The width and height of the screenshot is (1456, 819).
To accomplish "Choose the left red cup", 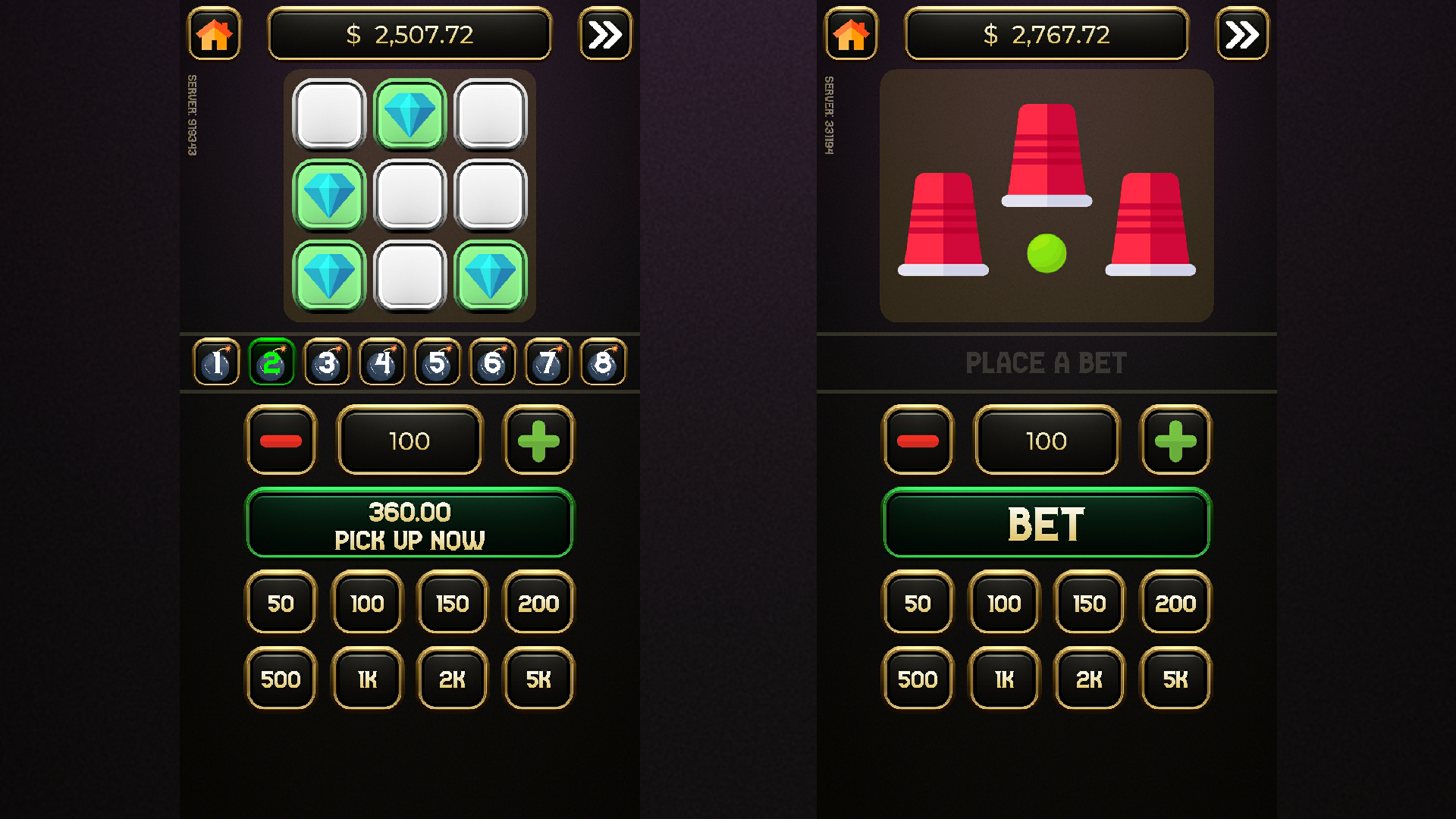I will click(943, 224).
